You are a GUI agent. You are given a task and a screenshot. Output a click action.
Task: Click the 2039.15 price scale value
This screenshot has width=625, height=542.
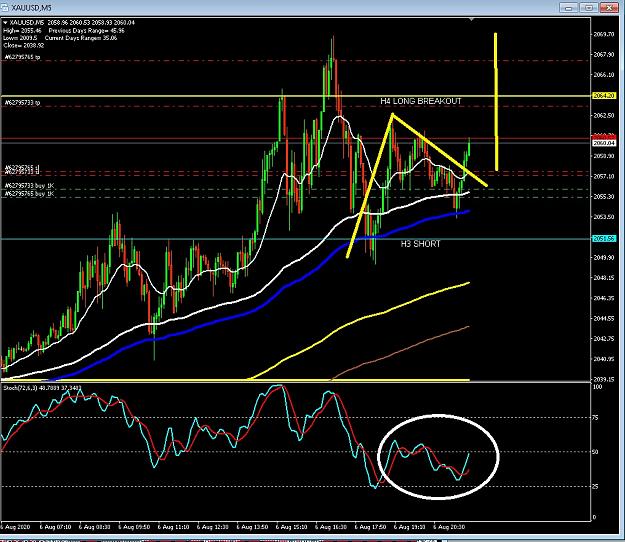tap(603, 379)
